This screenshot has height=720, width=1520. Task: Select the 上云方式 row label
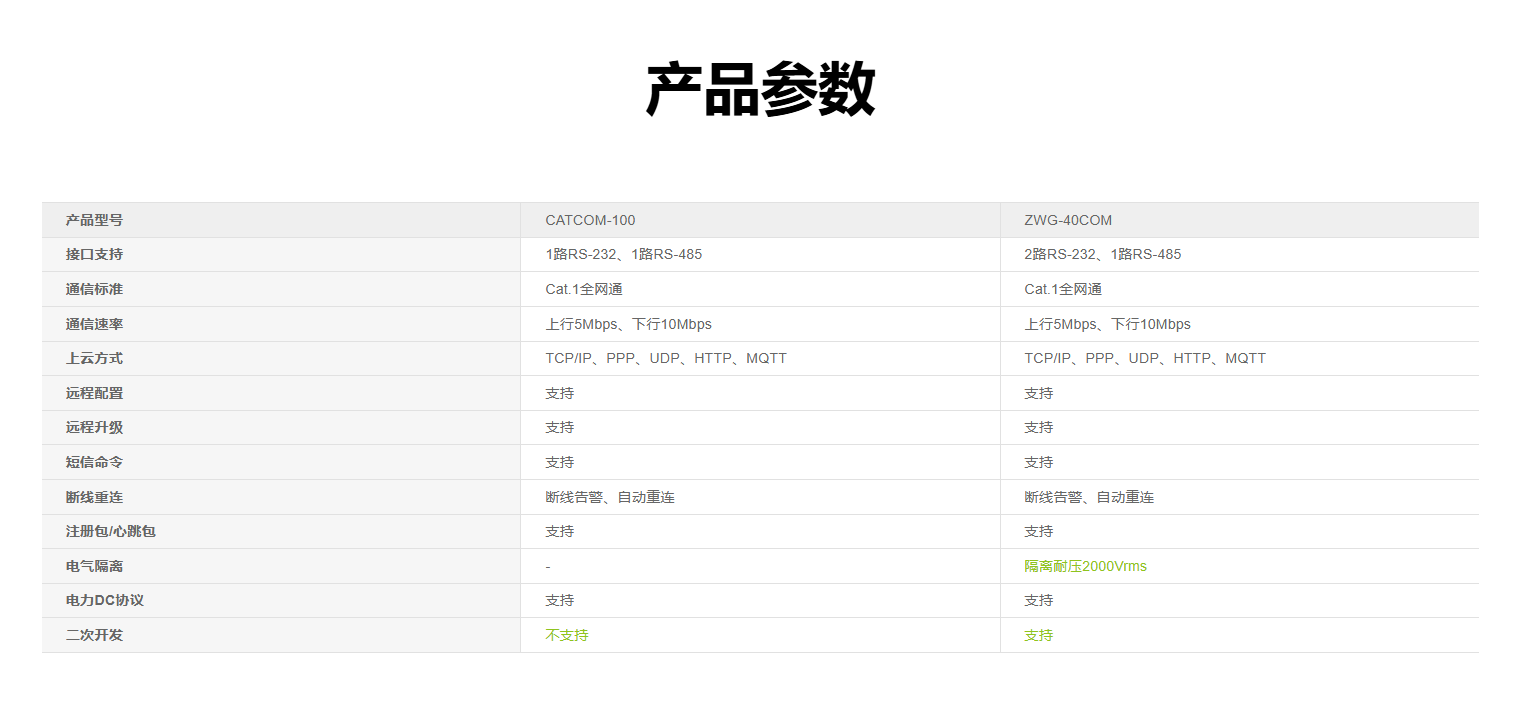pos(94,358)
